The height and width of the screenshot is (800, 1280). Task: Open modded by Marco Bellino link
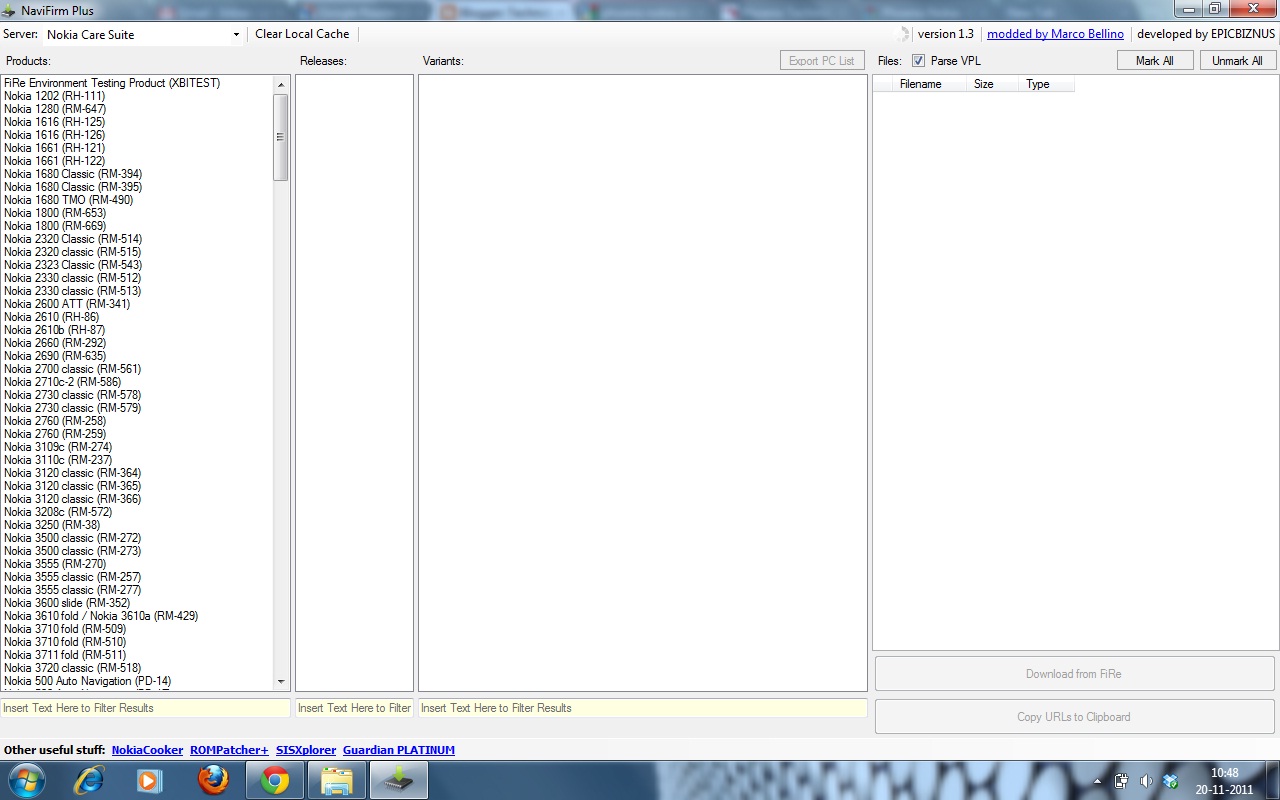[1055, 34]
